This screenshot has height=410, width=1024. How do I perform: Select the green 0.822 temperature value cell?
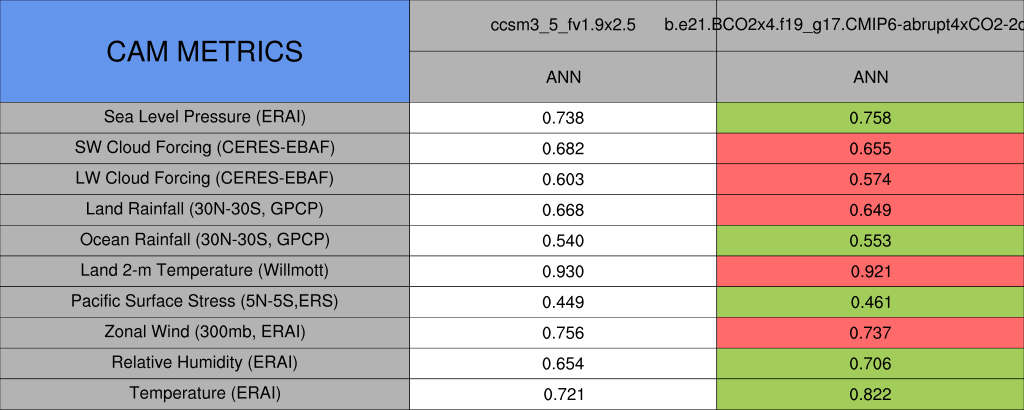click(870, 394)
